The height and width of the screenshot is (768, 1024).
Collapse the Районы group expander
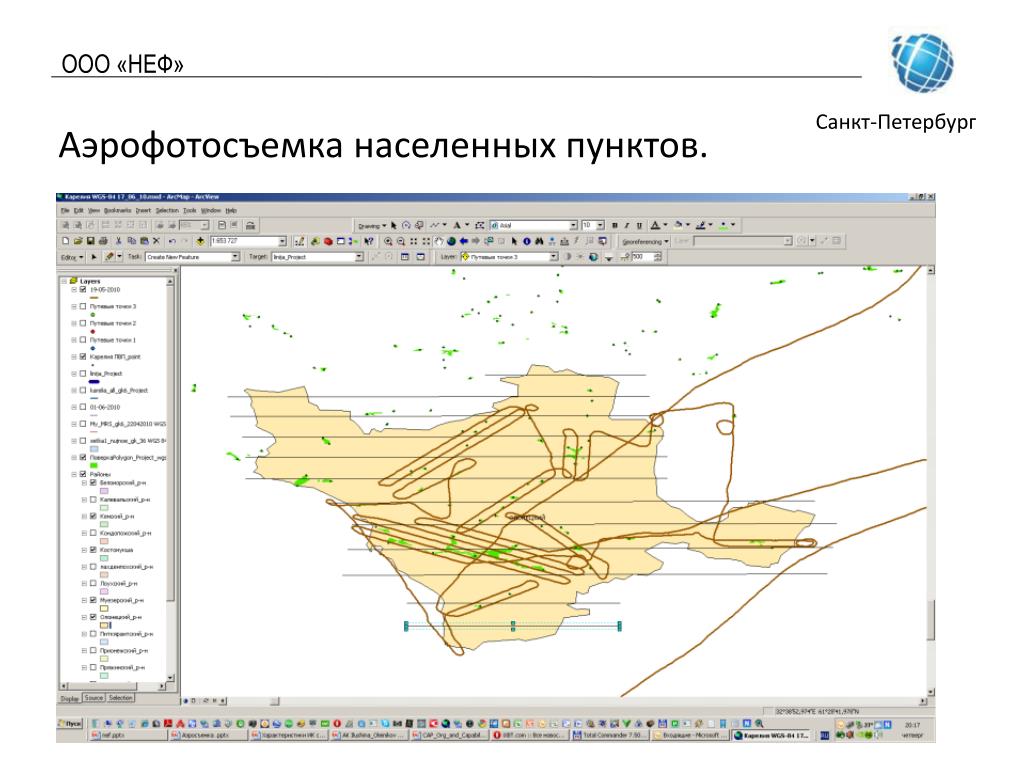click(74, 474)
